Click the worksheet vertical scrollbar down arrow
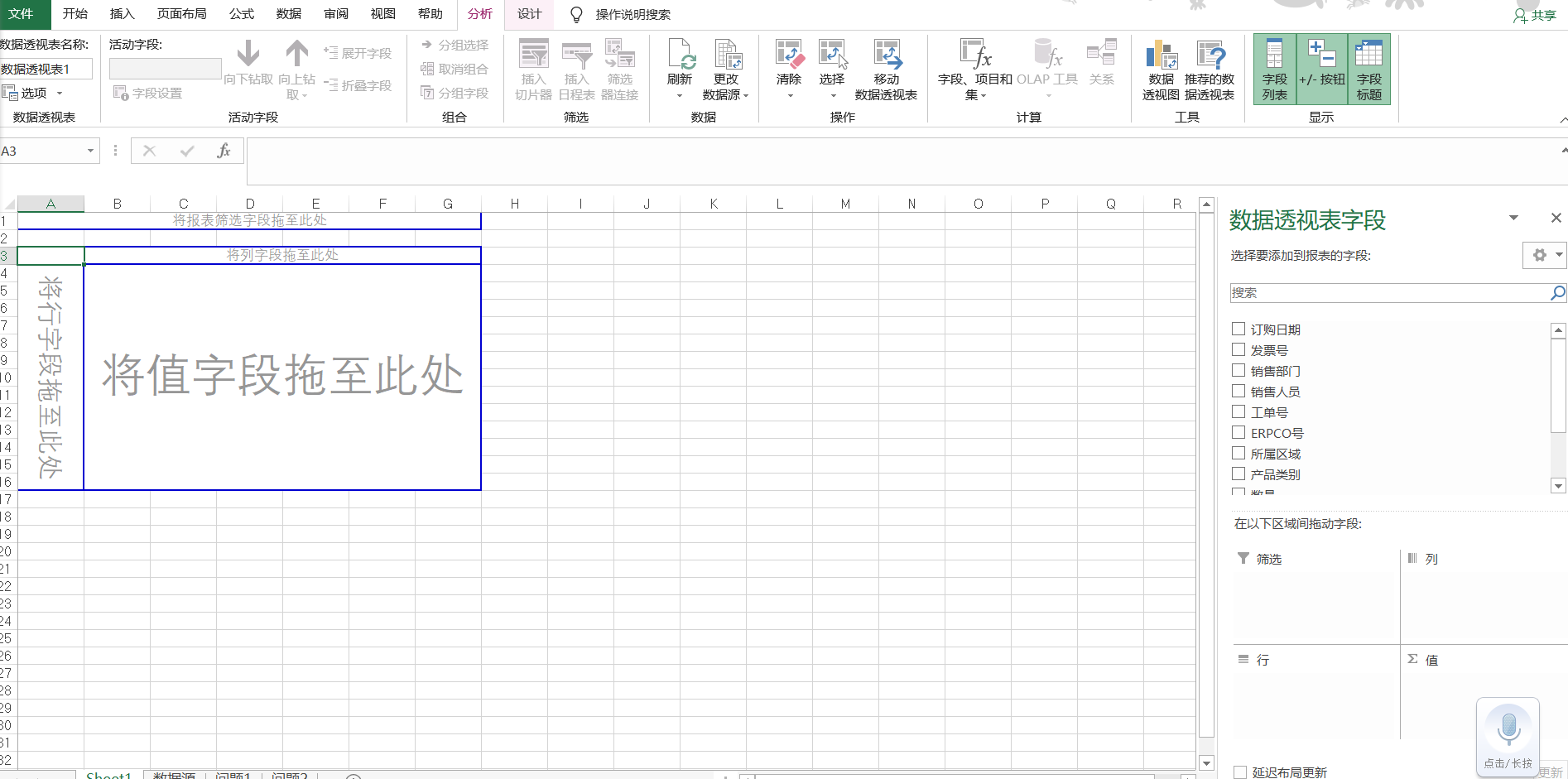 [1206, 763]
